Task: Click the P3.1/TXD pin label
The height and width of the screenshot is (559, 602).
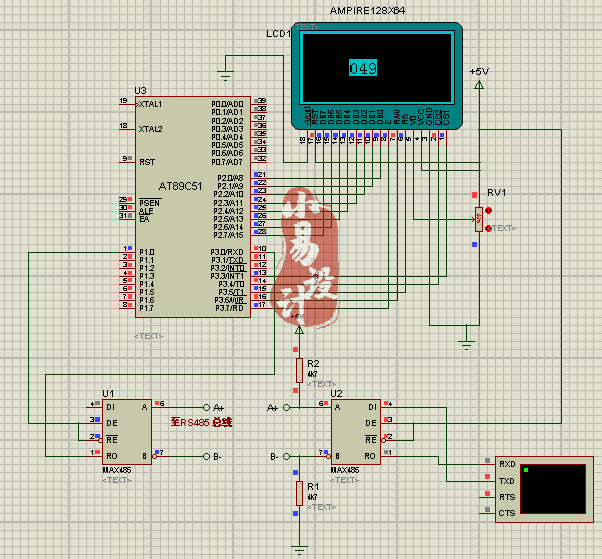Action: pos(227,260)
